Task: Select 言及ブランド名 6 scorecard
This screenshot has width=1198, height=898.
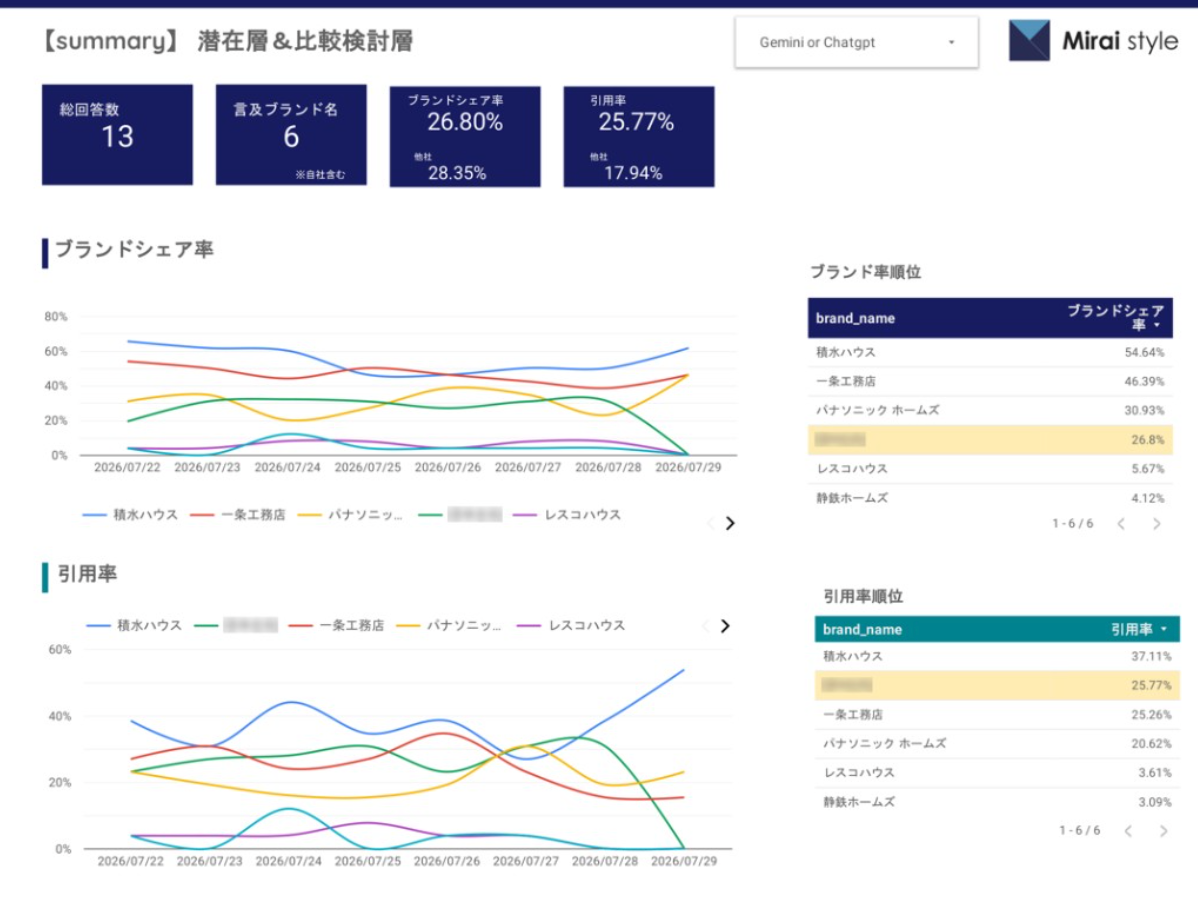Action: pyautogui.click(x=291, y=135)
